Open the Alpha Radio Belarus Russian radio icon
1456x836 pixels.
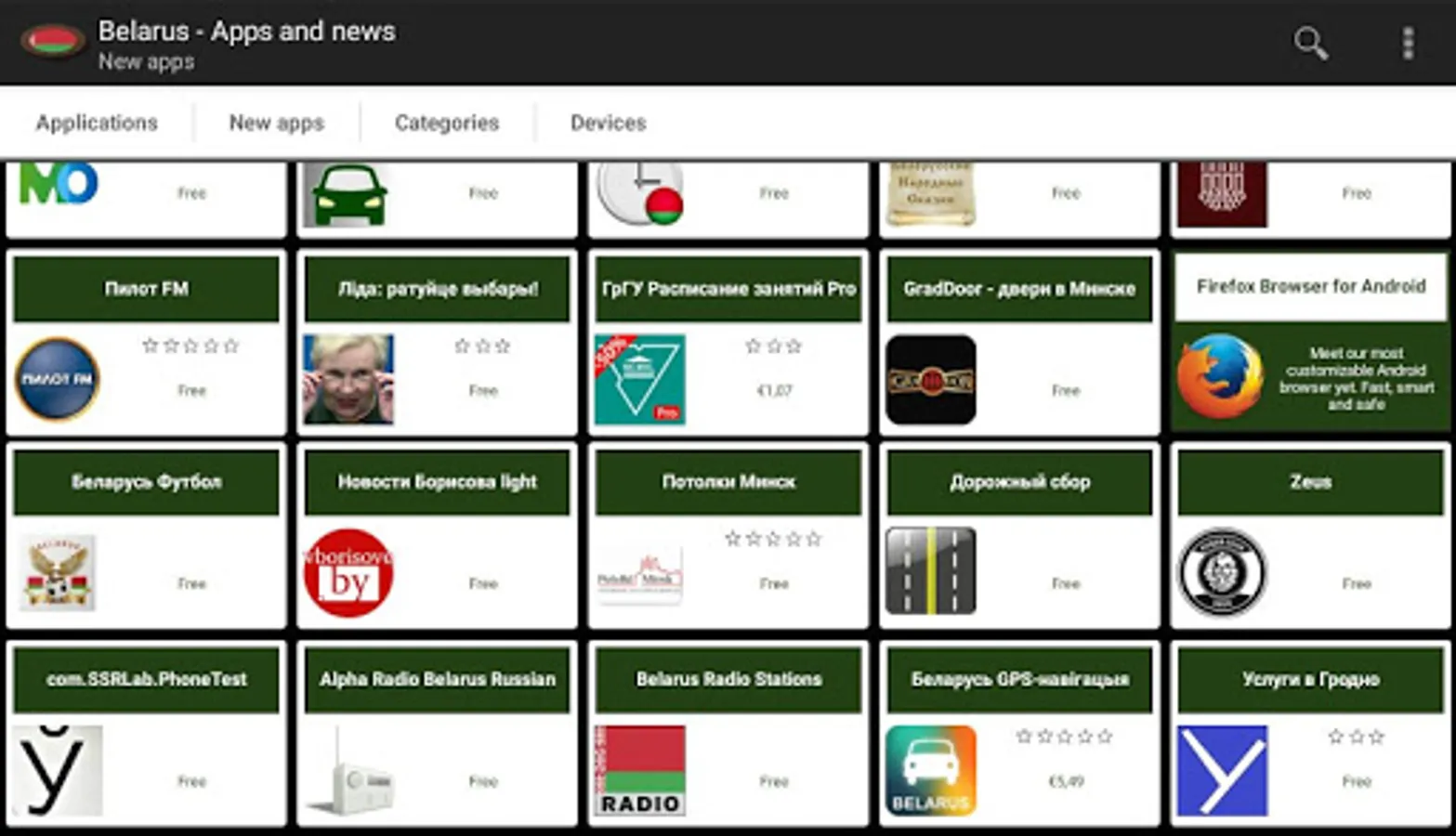pyautogui.click(x=350, y=771)
